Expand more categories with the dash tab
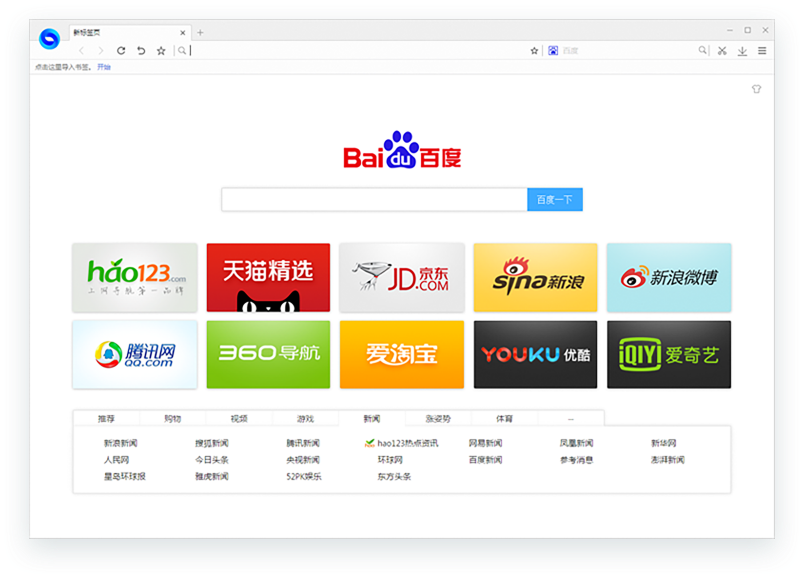Image resolution: width=805 pixels, height=579 pixels. [570, 419]
